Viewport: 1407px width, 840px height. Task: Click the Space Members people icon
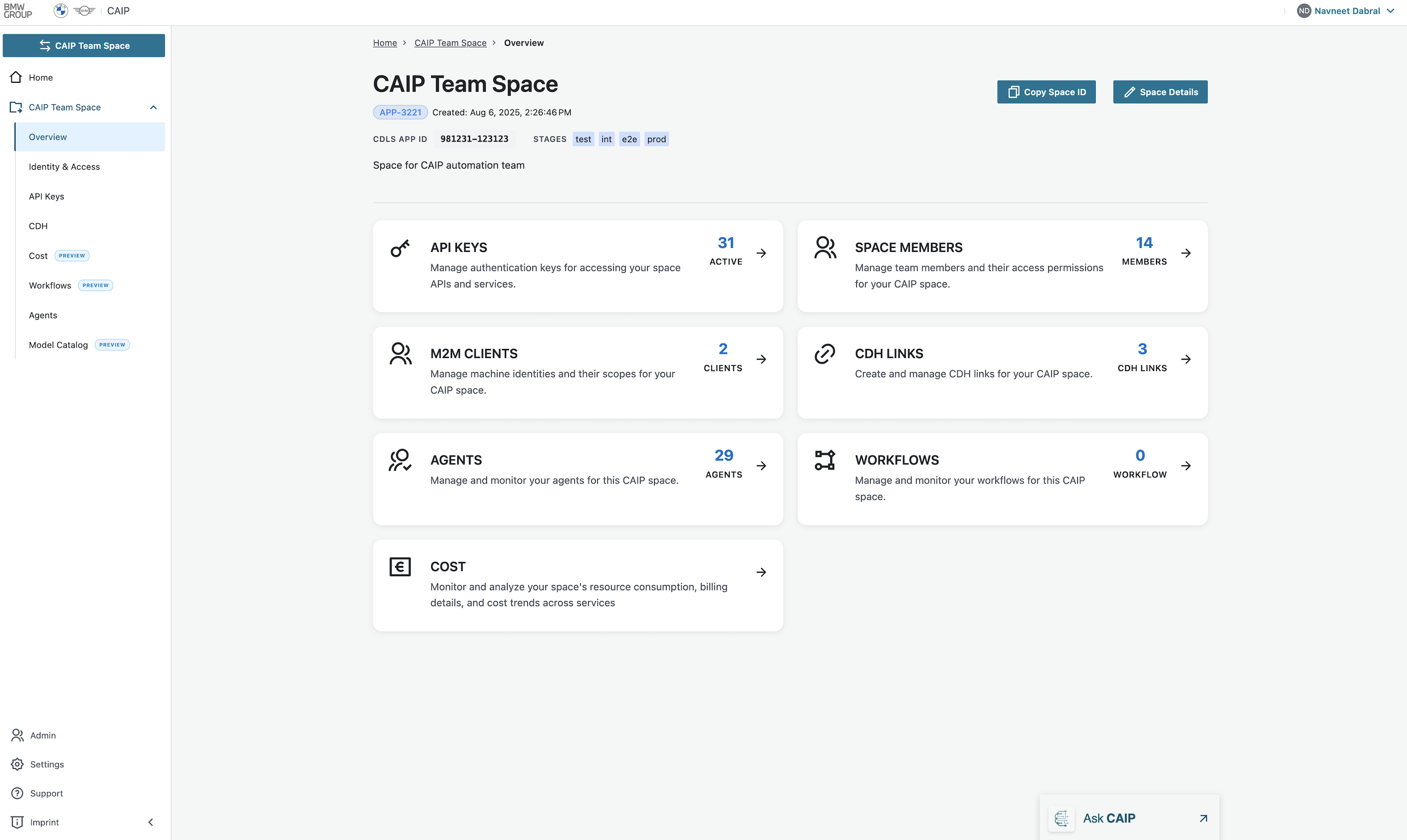[x=825, y=247]
